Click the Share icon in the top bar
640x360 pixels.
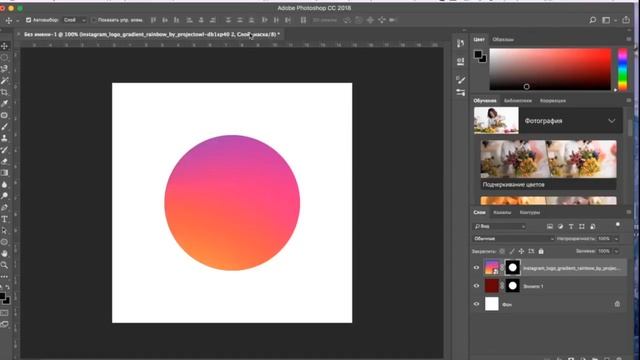pyautogui.click(x=626, y=20)
